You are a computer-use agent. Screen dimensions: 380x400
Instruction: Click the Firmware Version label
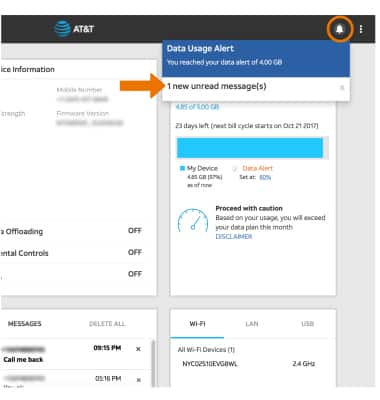point(83,114)
